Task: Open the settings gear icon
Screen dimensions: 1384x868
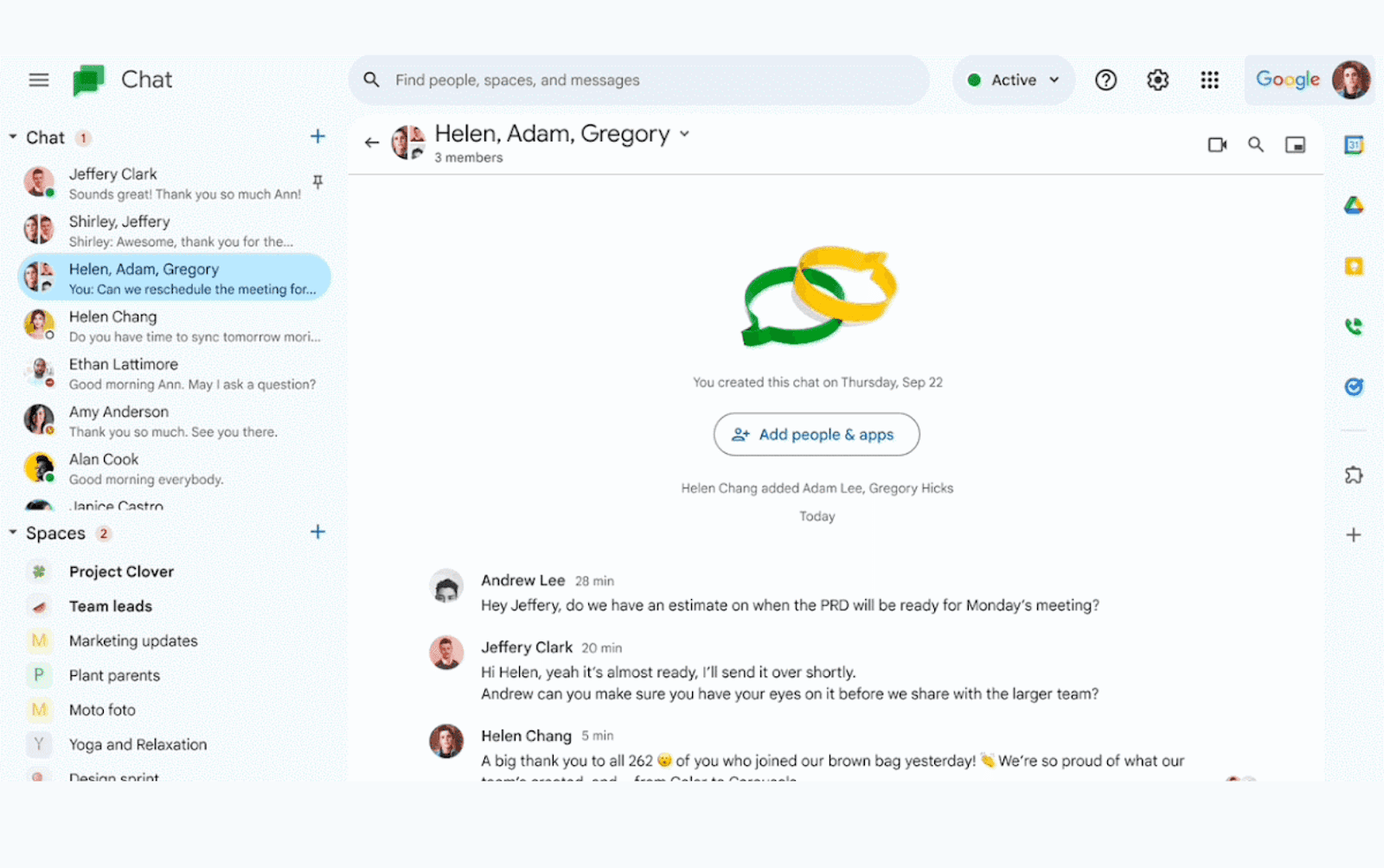Action: 1157,80
